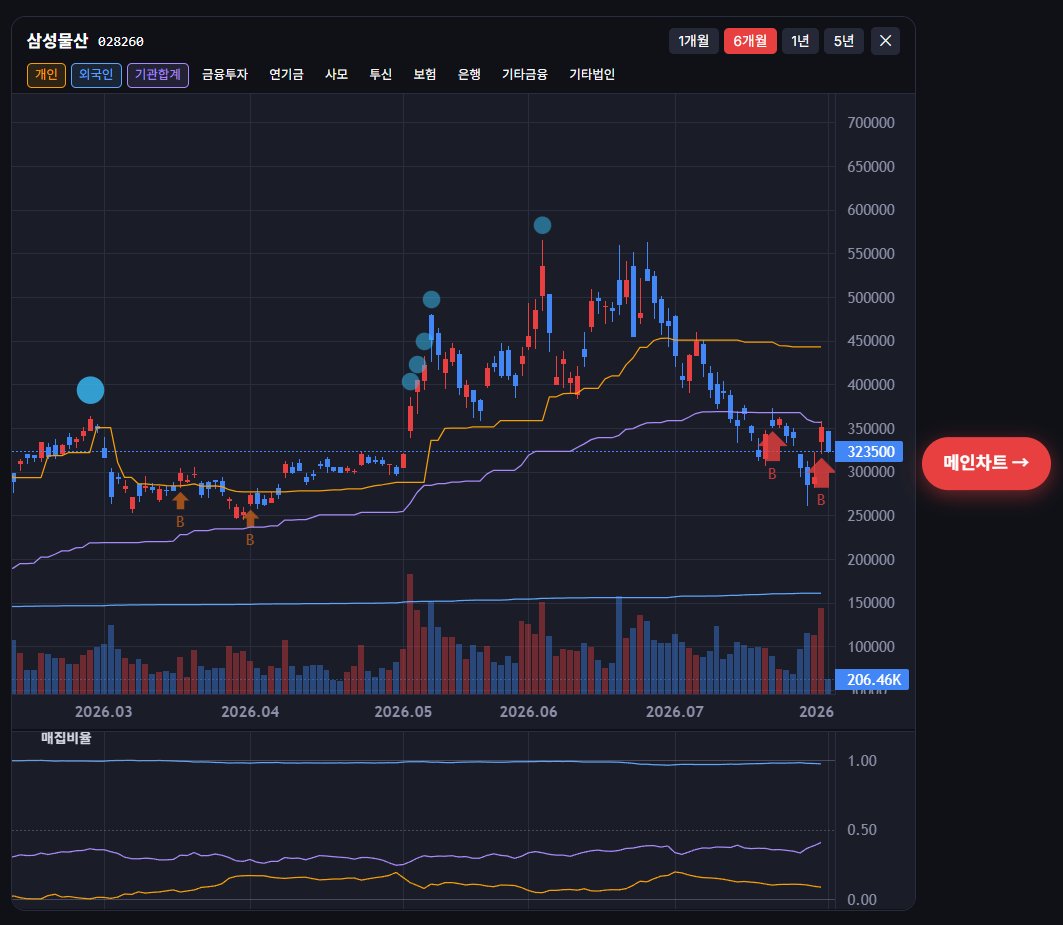Click the 700000 price axis label
The width and height of the screenshot is (1063, 925).
coord(870,123)
